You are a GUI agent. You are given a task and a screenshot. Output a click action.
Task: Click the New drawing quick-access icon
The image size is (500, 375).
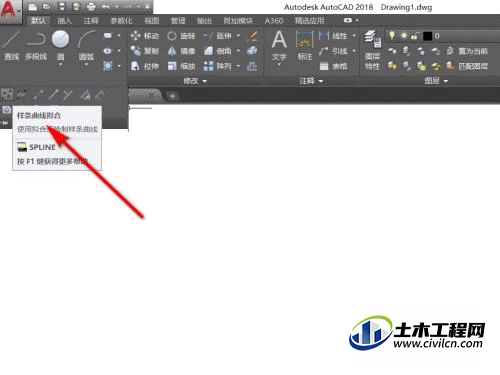[x=33, y=7]
